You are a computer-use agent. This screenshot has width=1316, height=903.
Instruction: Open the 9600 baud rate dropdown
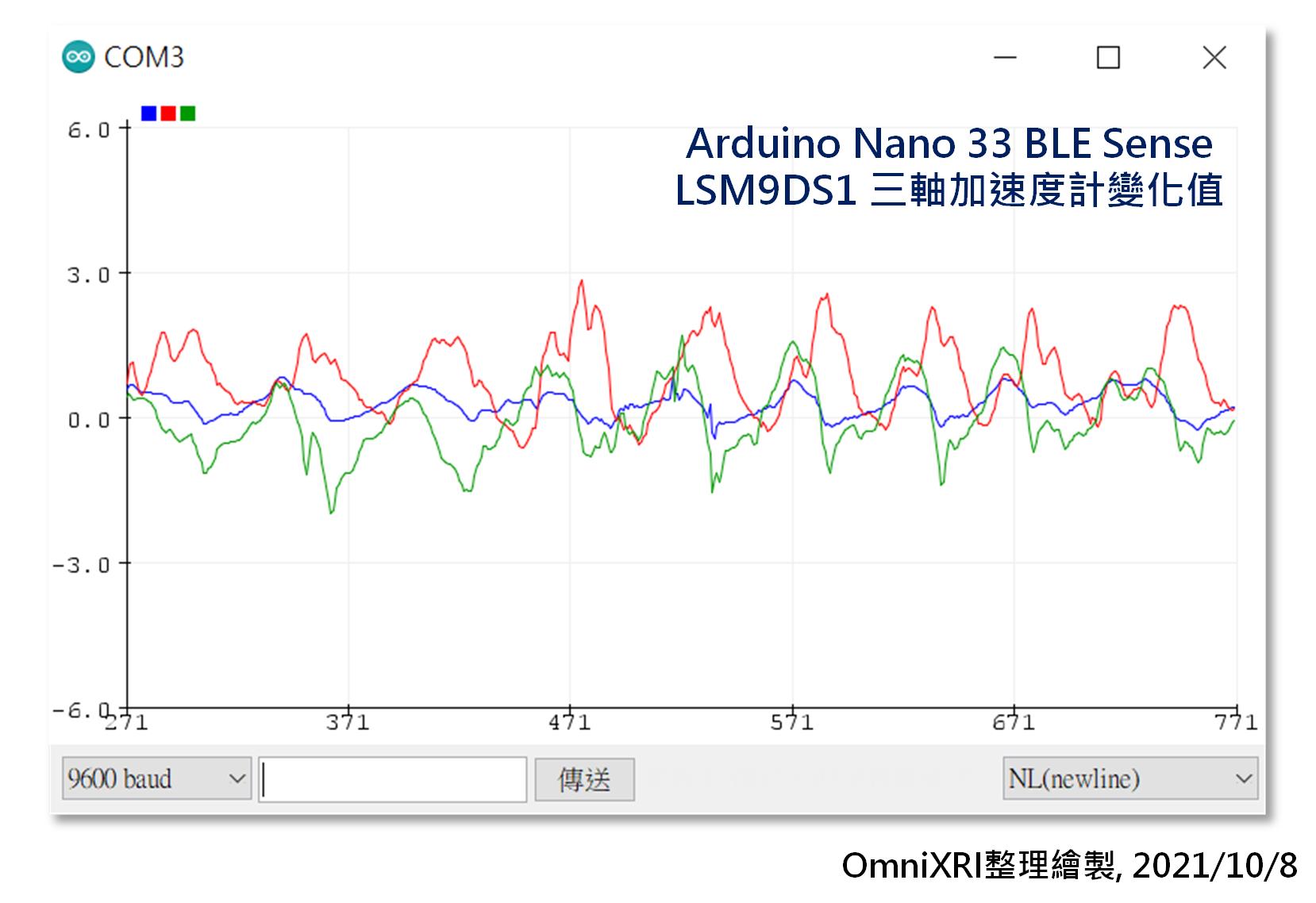[x=156, y=778]
